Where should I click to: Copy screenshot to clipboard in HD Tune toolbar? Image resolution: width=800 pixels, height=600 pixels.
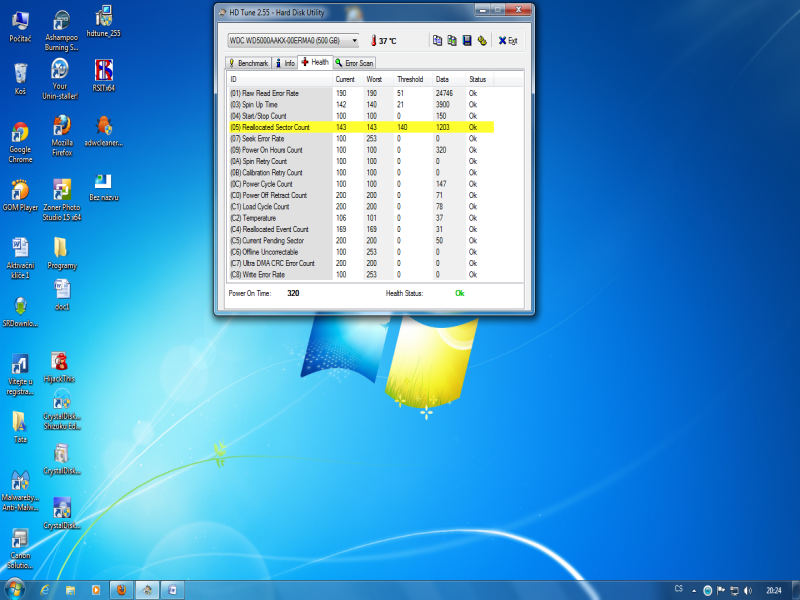click(452, 40)
